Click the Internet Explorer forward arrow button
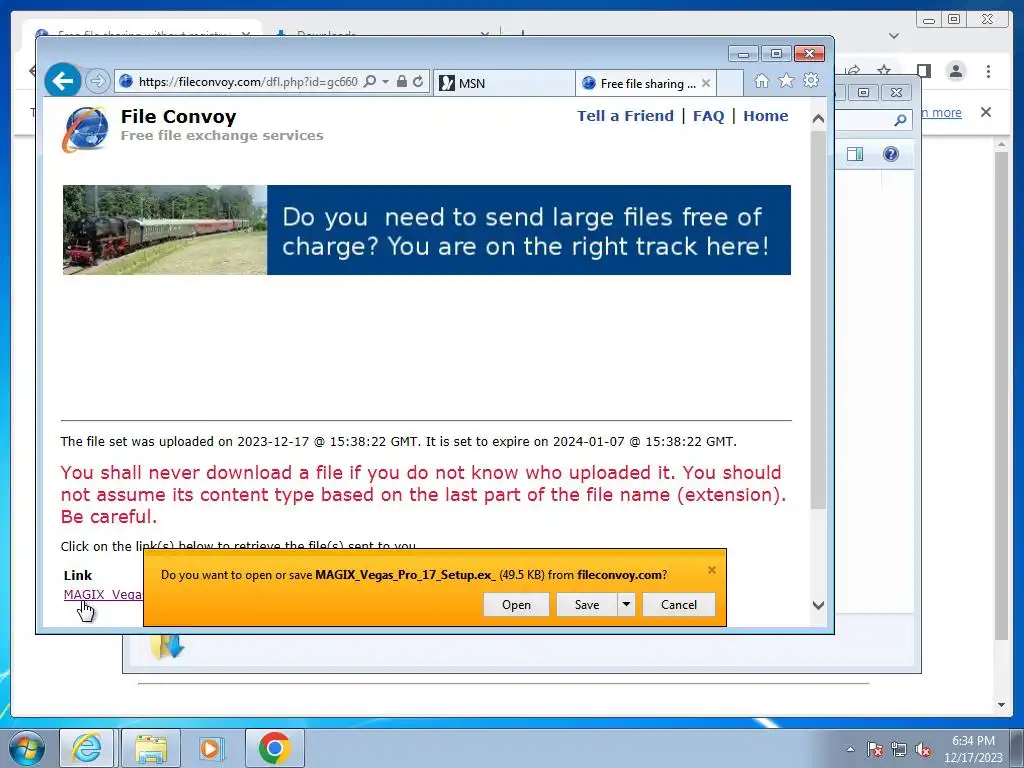The image size is (1024, 768). click(97, 82)
